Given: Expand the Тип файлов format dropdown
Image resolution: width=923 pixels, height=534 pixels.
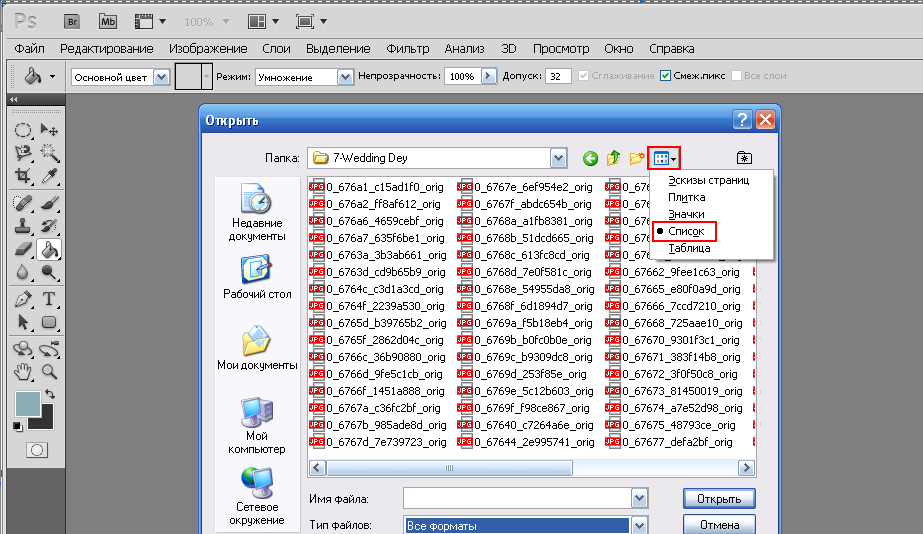Looking at the screenshot, I should click(x=639, y=526).
